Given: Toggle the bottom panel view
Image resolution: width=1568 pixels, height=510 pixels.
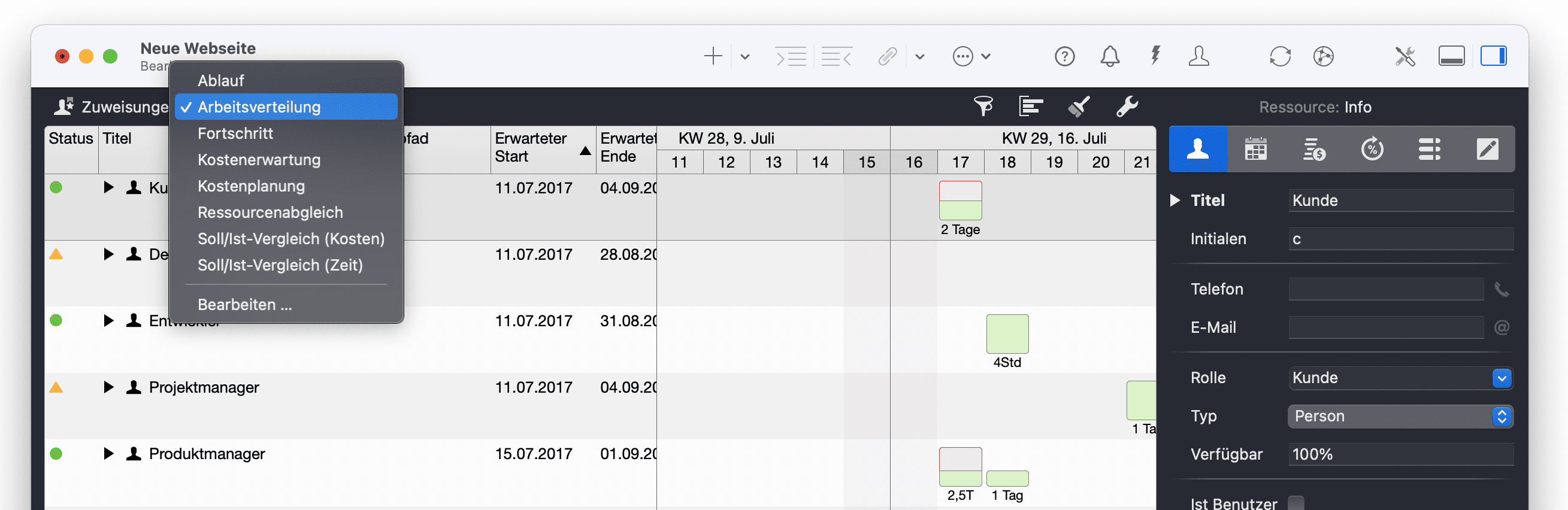Looking at the screenshot, I should coord(1451,57).
